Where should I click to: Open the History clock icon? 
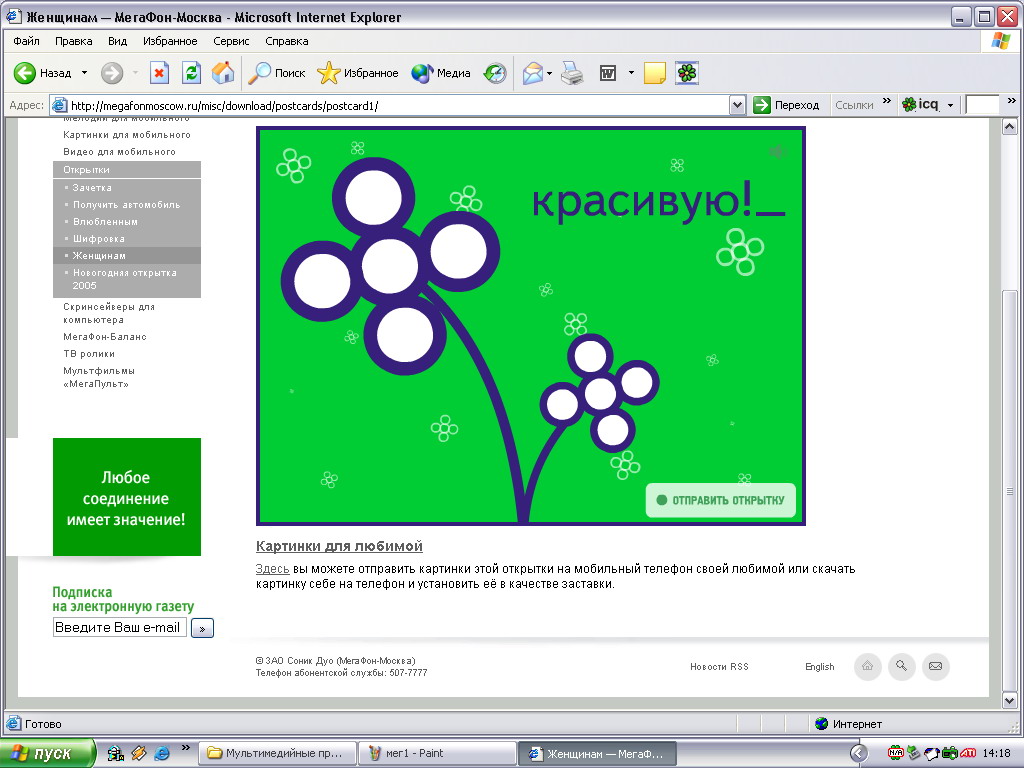tap(495, 73)
